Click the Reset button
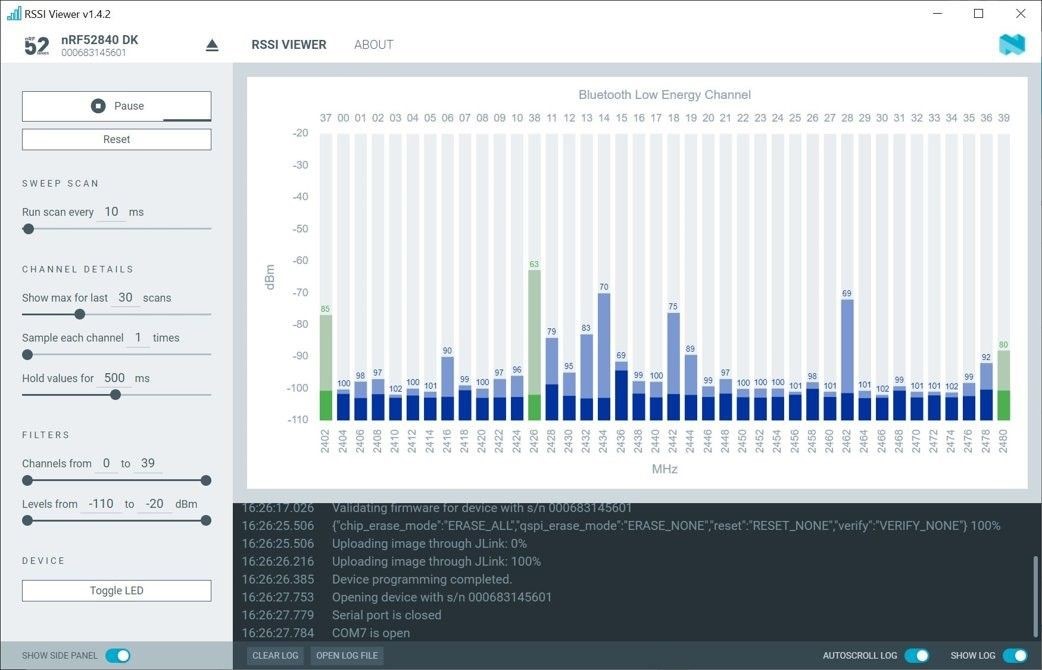1042x670 pixels. 116,139
